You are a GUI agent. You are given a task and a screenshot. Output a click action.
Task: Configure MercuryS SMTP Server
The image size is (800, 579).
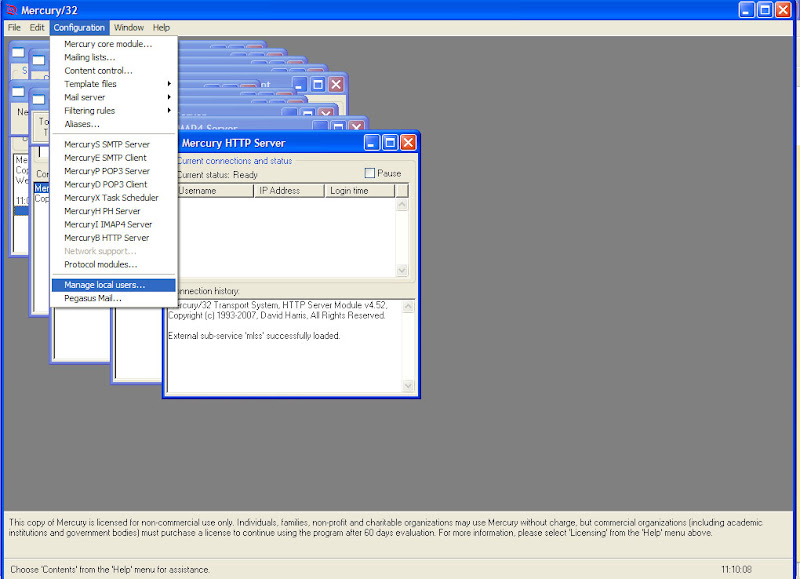pyautogui.click(x=113, y=144)
